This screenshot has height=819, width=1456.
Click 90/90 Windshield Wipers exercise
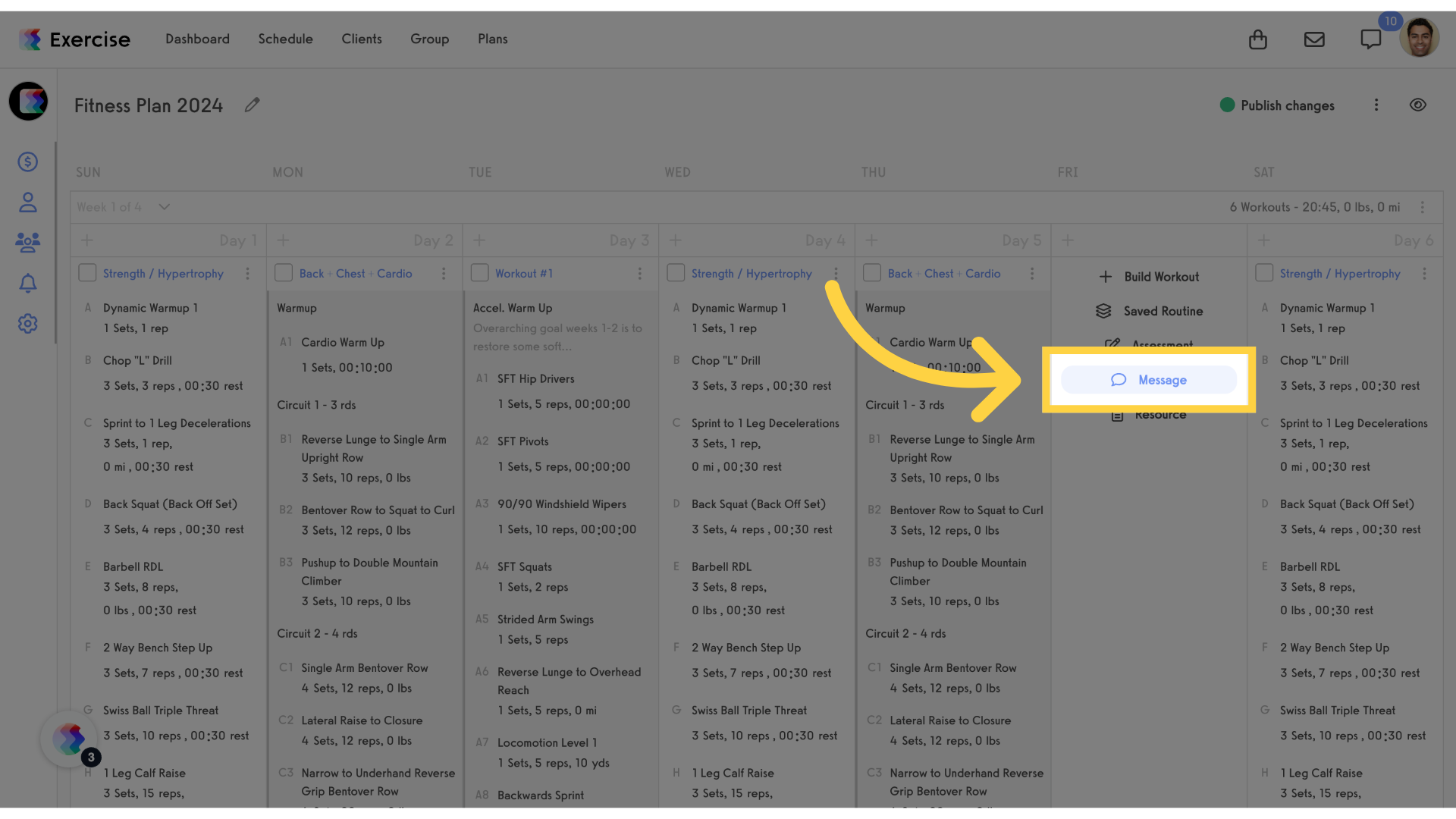562,504
